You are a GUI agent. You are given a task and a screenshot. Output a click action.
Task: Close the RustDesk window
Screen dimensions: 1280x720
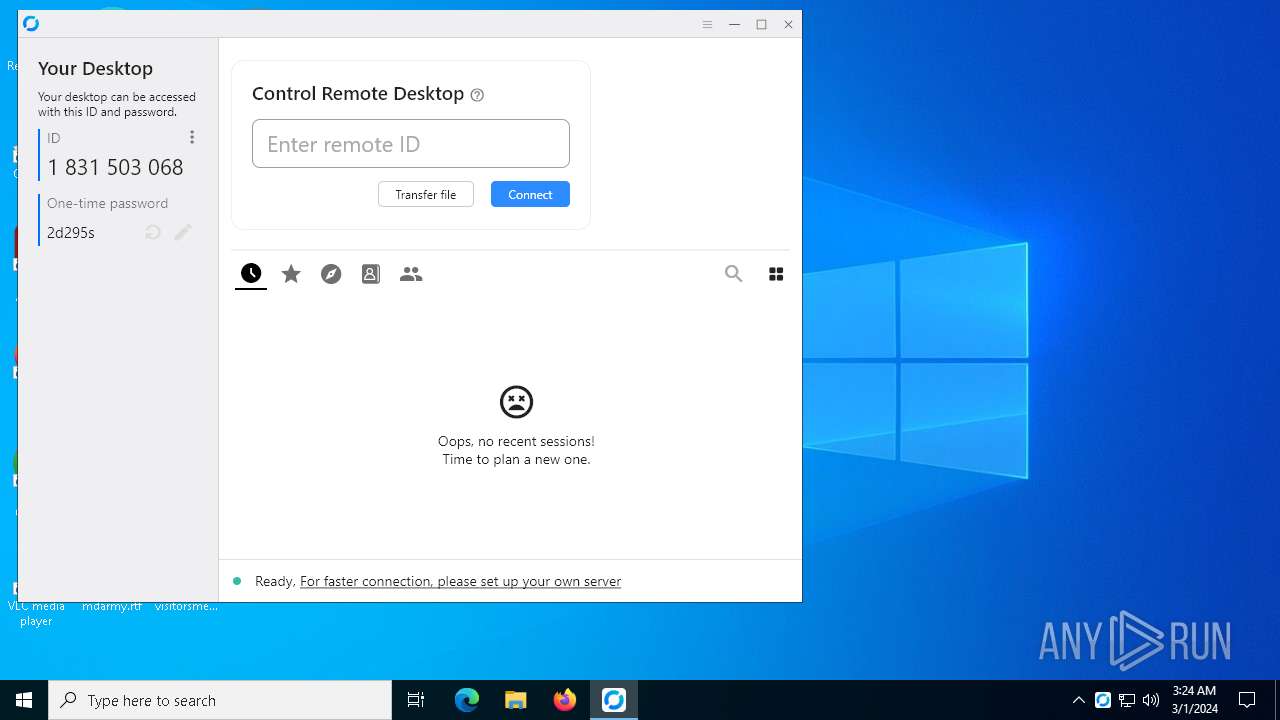pos(788,25)
